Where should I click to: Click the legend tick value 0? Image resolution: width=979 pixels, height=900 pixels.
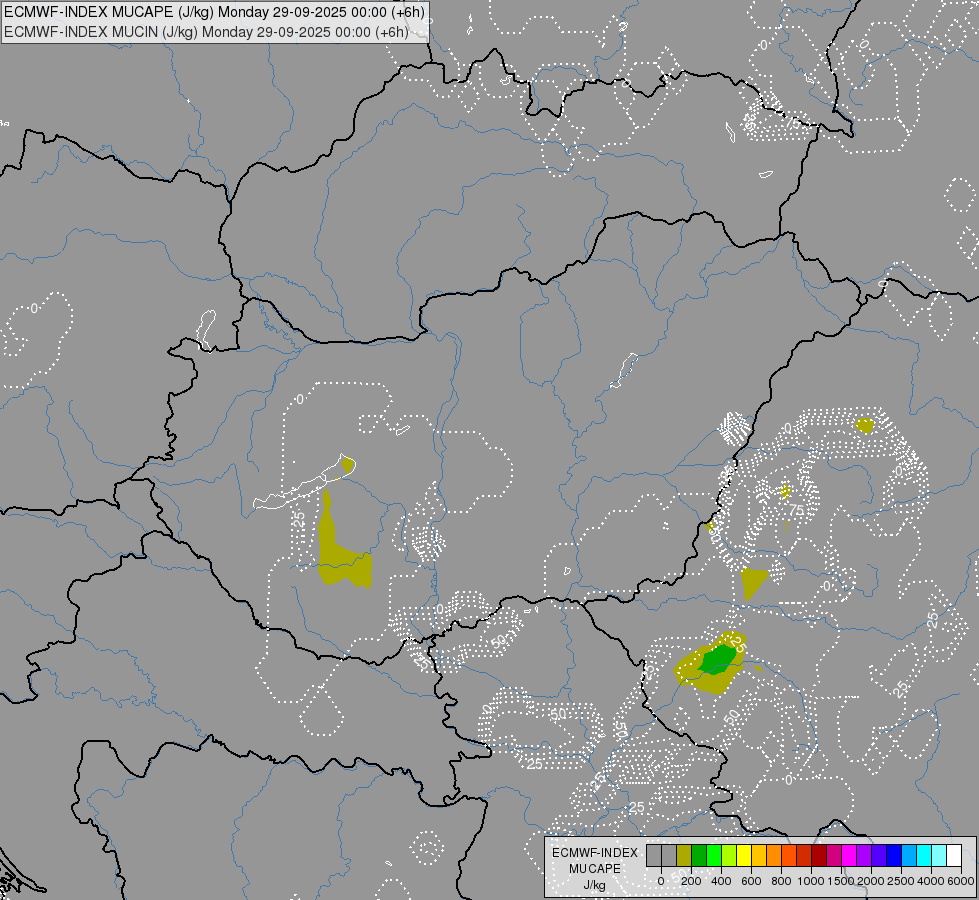point(661,881)
